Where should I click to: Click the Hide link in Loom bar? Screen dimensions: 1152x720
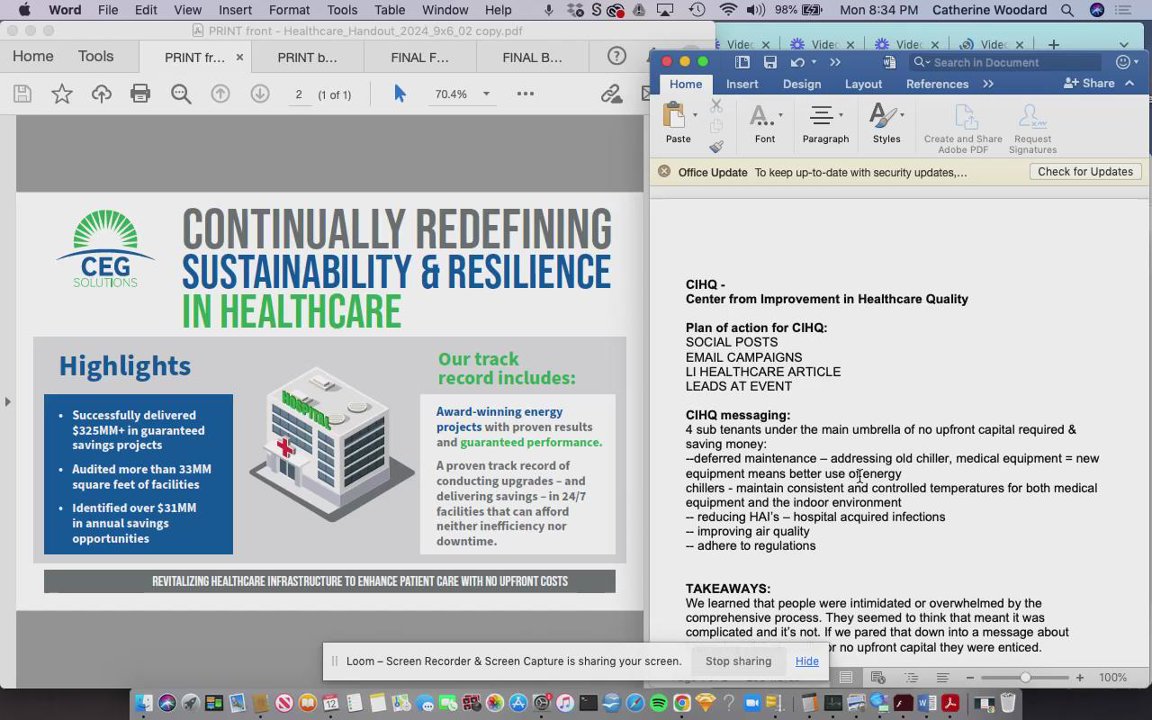807,661
